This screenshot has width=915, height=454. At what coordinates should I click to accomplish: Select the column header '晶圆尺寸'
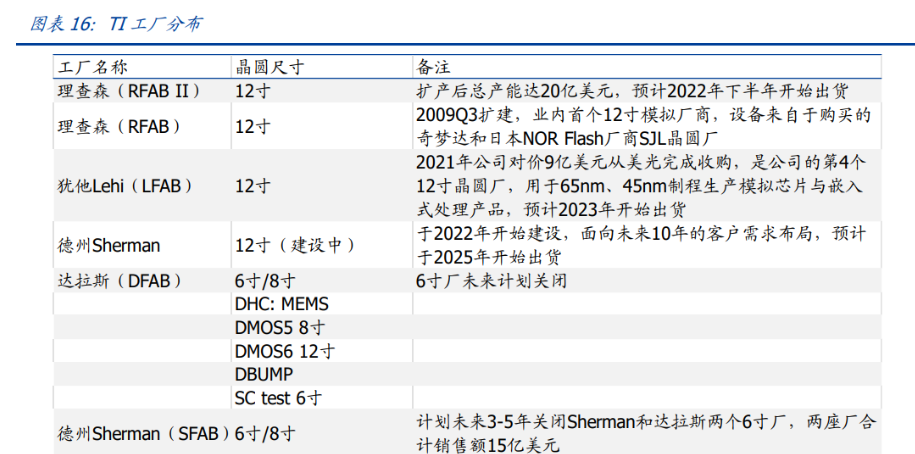click(x=270, y=67)
